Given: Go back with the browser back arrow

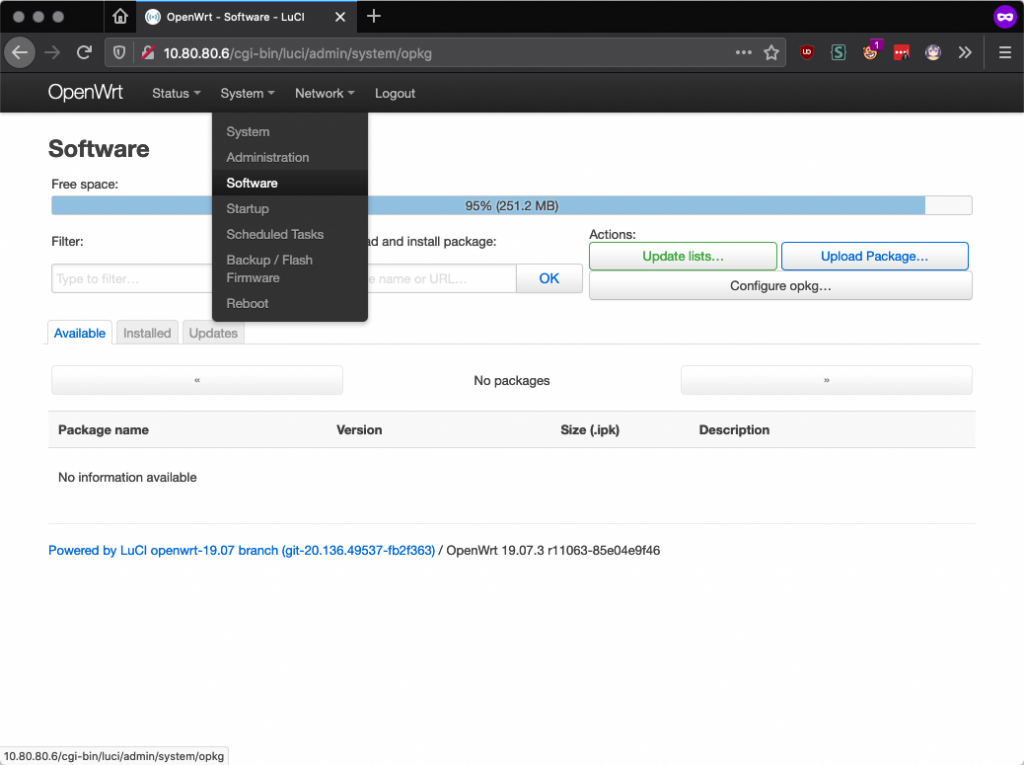Looking at the screenshot, I should pyautogui.click(x=20, y=53).
